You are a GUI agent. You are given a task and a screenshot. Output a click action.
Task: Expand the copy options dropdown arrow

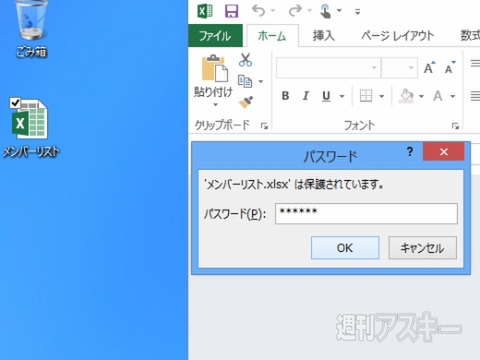(261, 81)
